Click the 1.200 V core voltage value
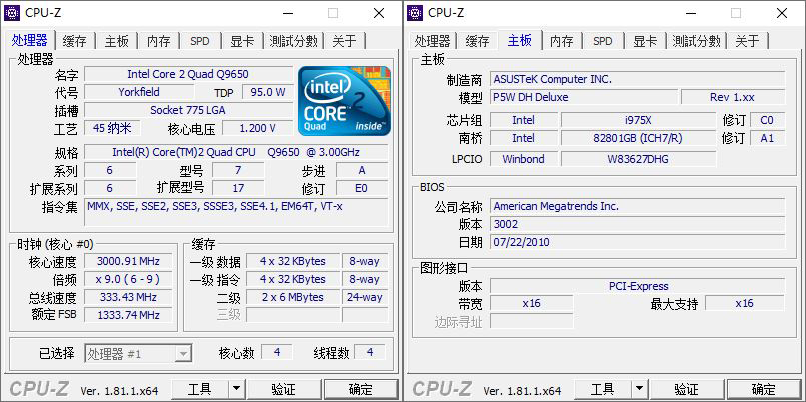This screenshot has width=806, height=402. click(x=258, y=128)
